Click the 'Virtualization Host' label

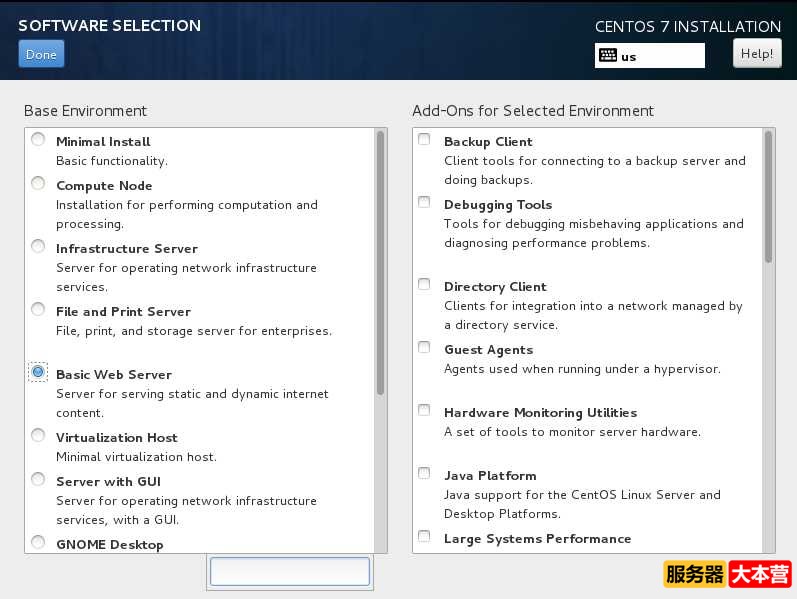click(117, 438)
